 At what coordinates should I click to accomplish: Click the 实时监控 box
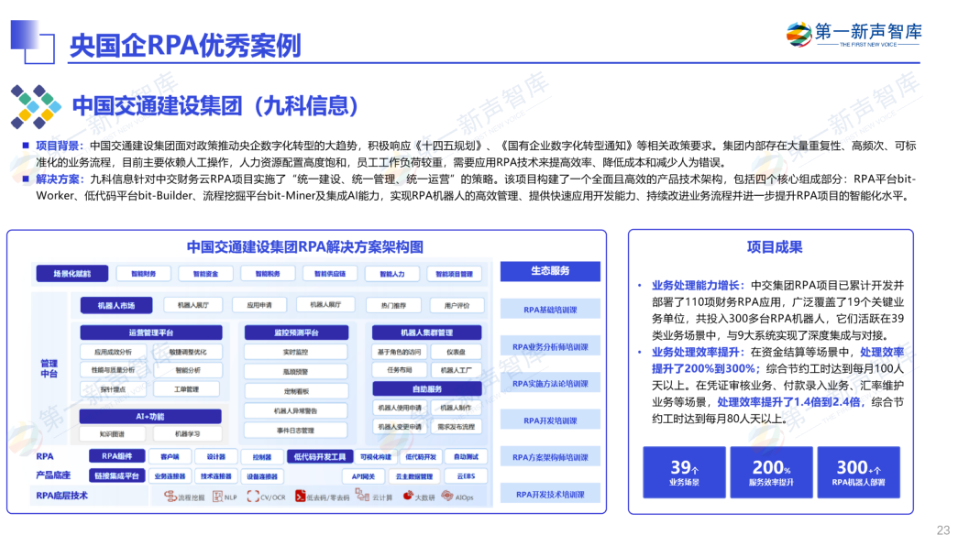(296, 352)
